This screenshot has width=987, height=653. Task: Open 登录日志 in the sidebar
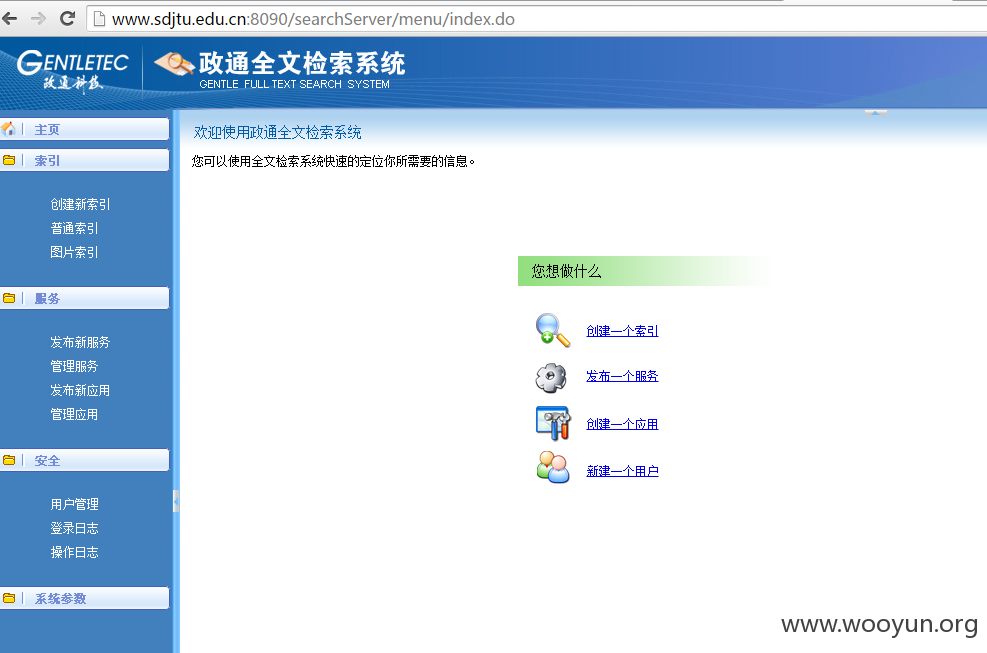tap(74, 528)
